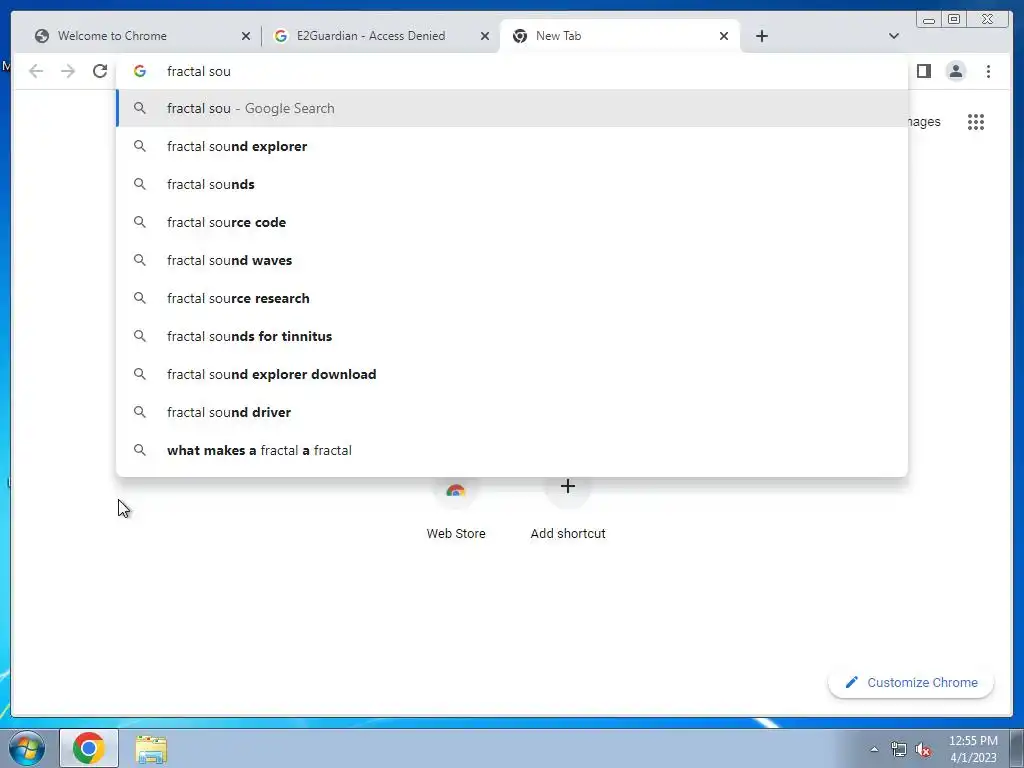Screen dimensions: 1024x768
Task: Select 'fractal sound waves' suggestion
Action: pos(512,260)
